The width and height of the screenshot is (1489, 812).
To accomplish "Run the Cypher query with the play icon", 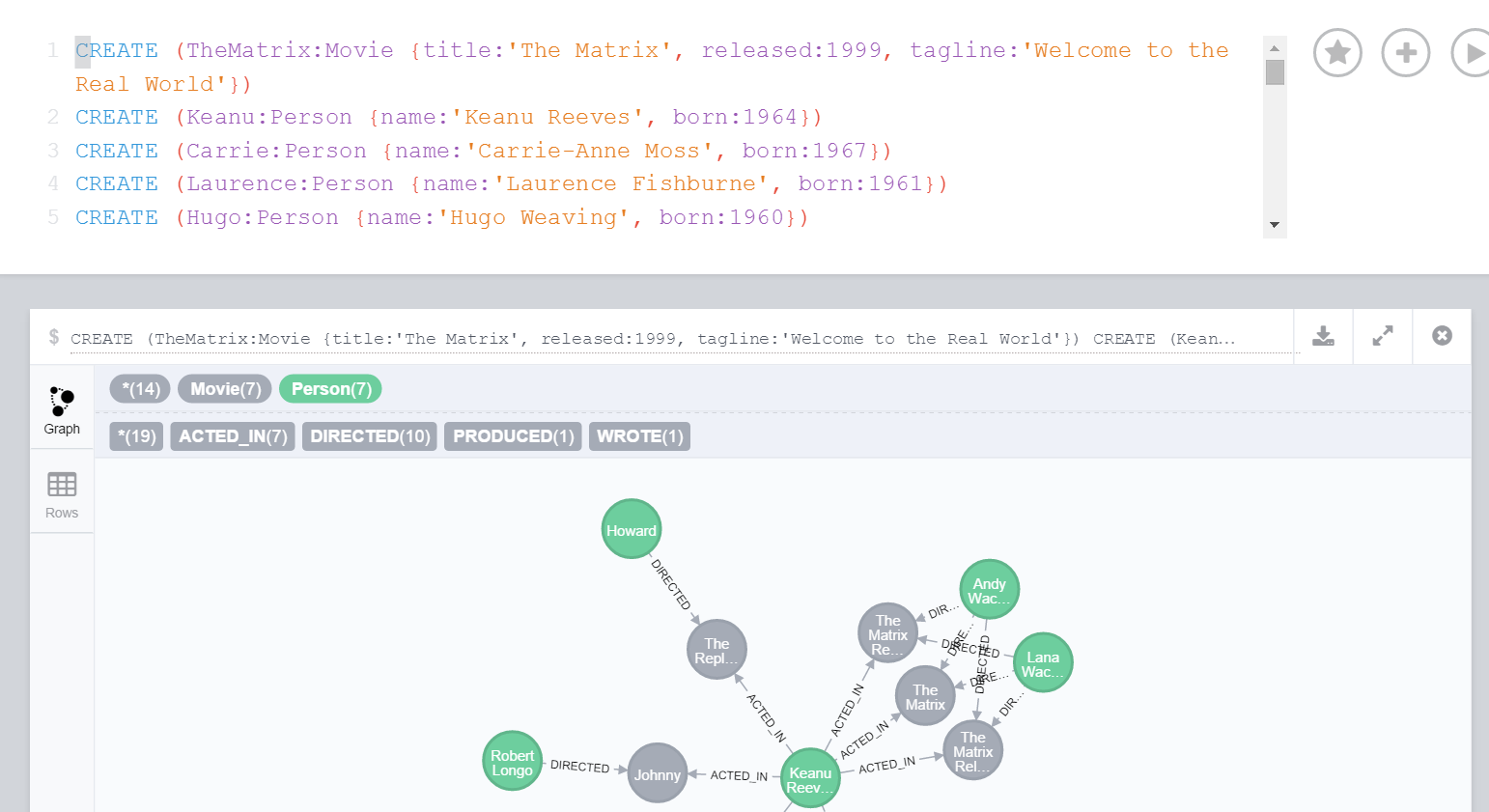I will point(1475,52).
